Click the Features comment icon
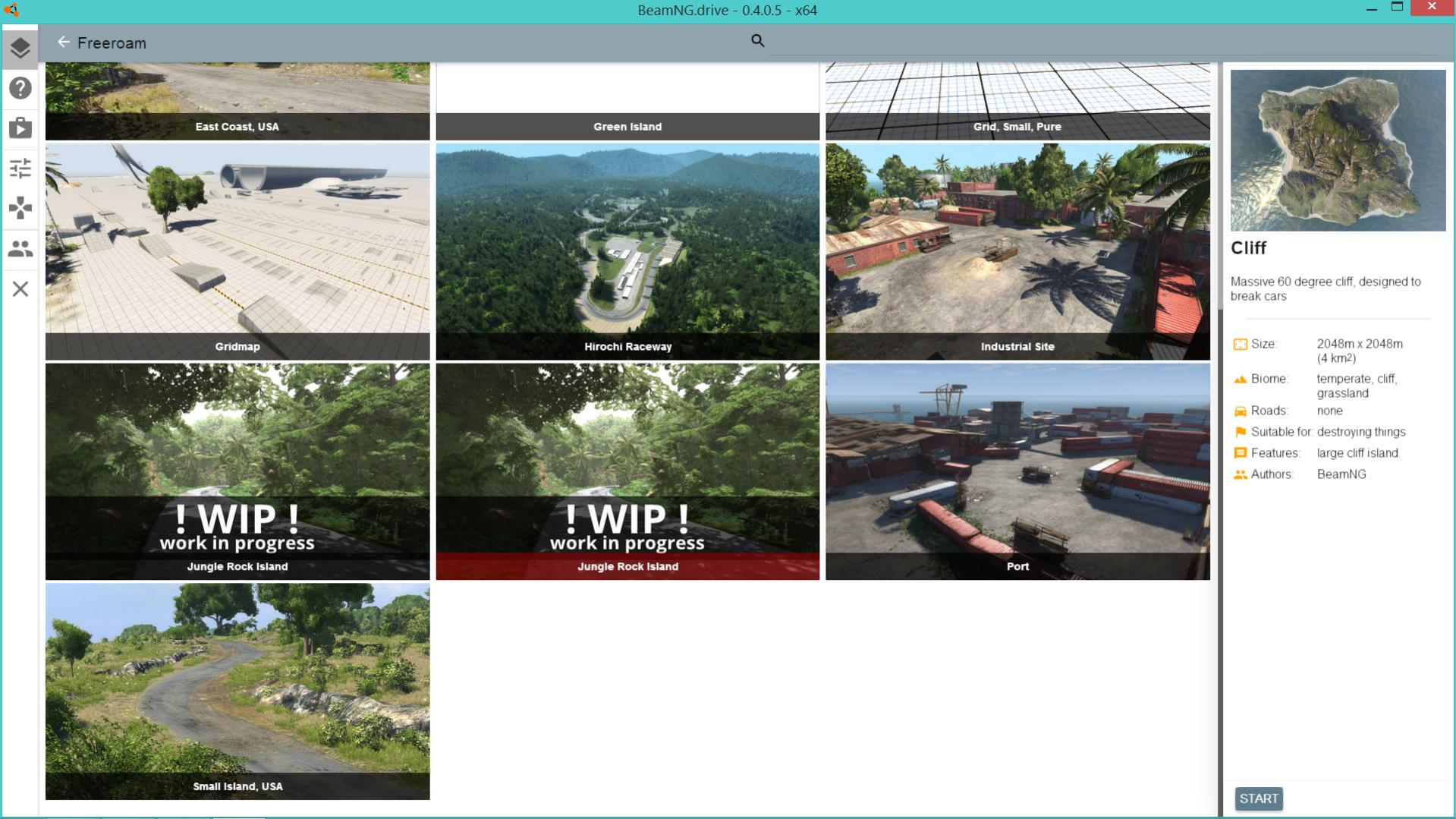This screenshot has width=1456, height=819. pyautogui.click(x=1240, y=454)
